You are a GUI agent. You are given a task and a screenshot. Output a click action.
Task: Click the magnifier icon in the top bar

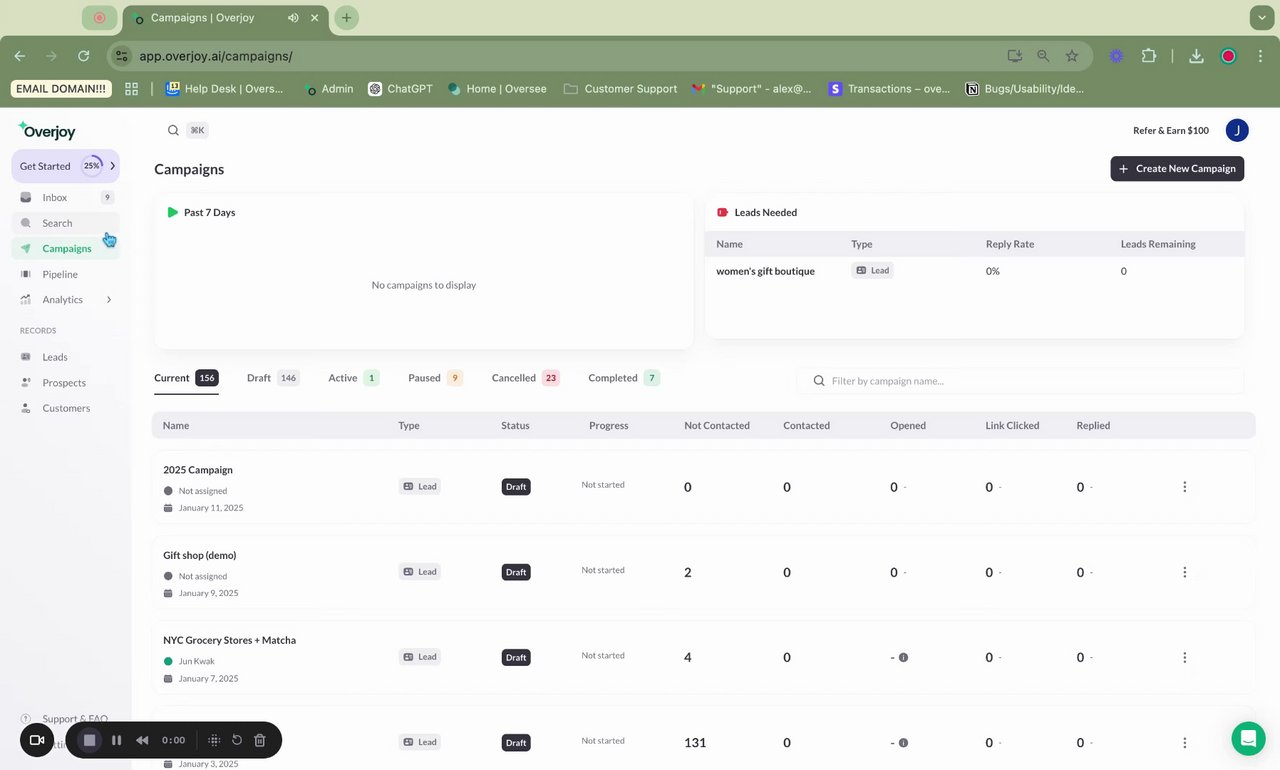(173, 130)
